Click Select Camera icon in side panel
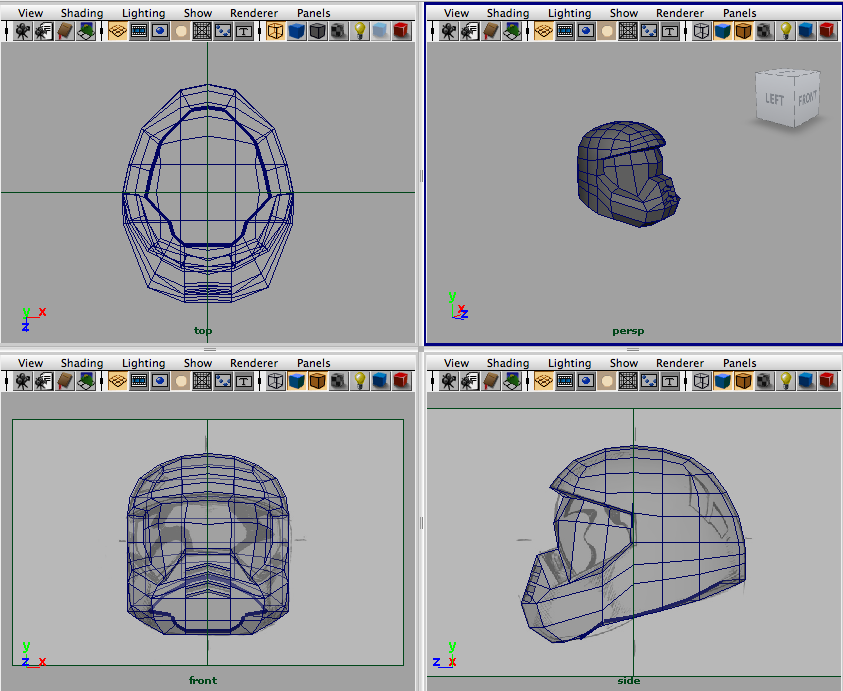Image resolution: width=843 pixels, height=691 pixels. tap(448, 381)
